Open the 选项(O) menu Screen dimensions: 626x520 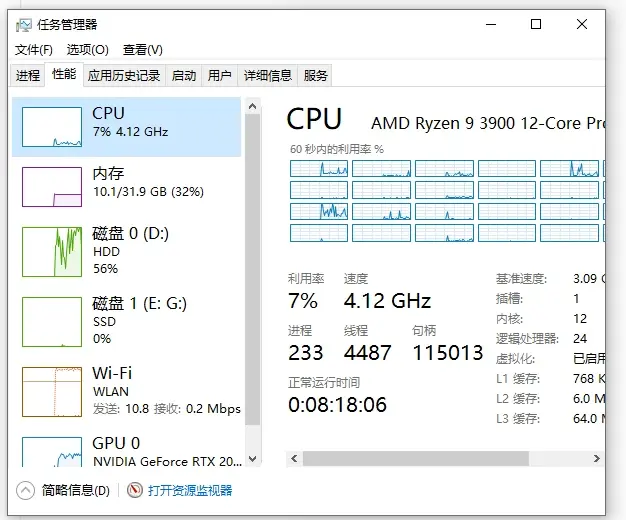[x=87, y=50]
